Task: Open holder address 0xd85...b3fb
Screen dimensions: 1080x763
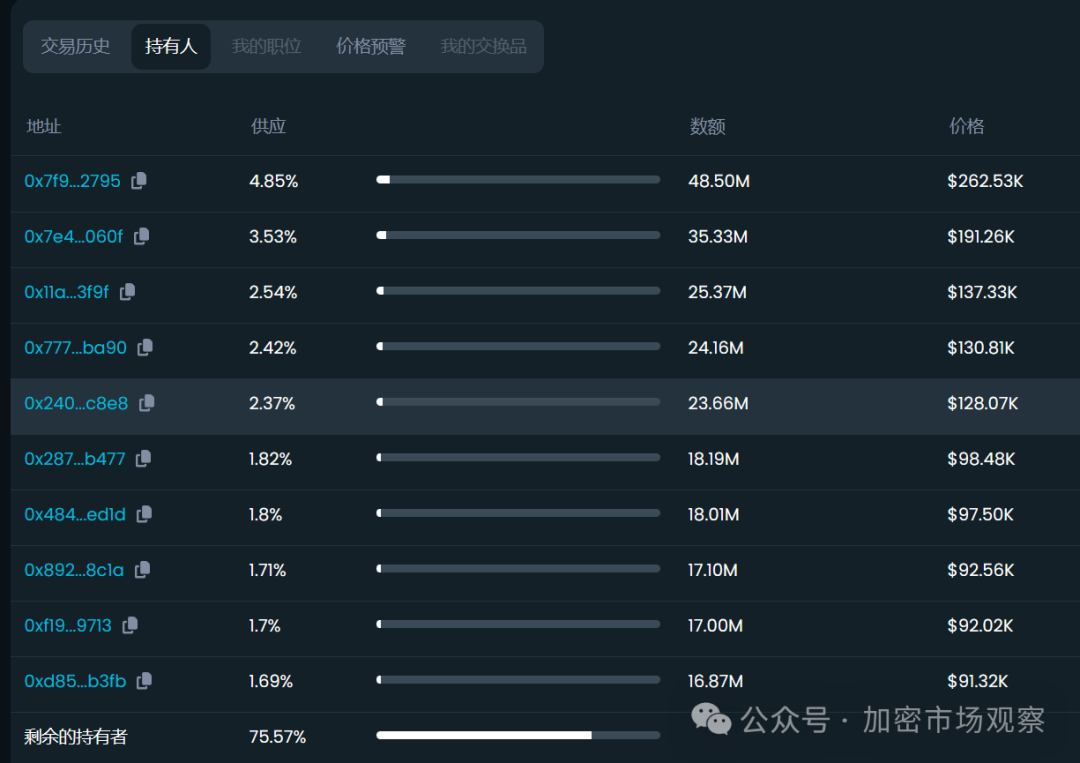Action: (75, 681)
